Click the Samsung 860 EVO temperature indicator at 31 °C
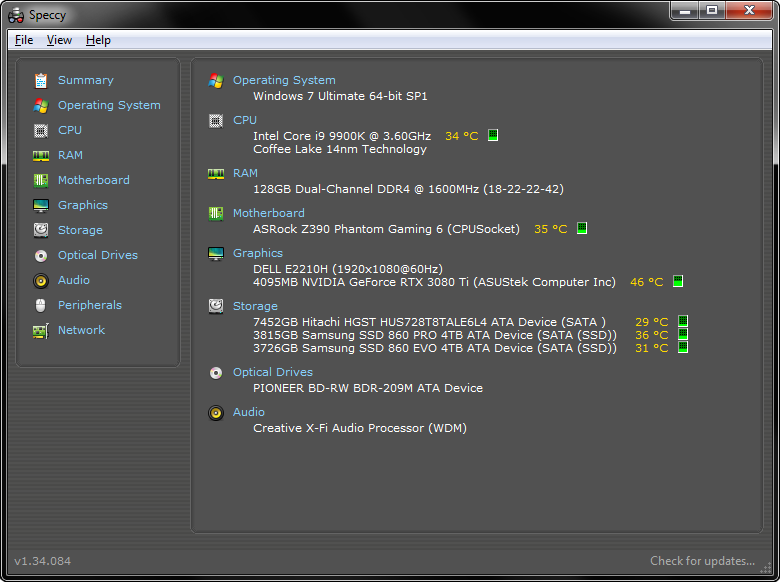This screenshot has width=780, height=582. coord(683,347)
